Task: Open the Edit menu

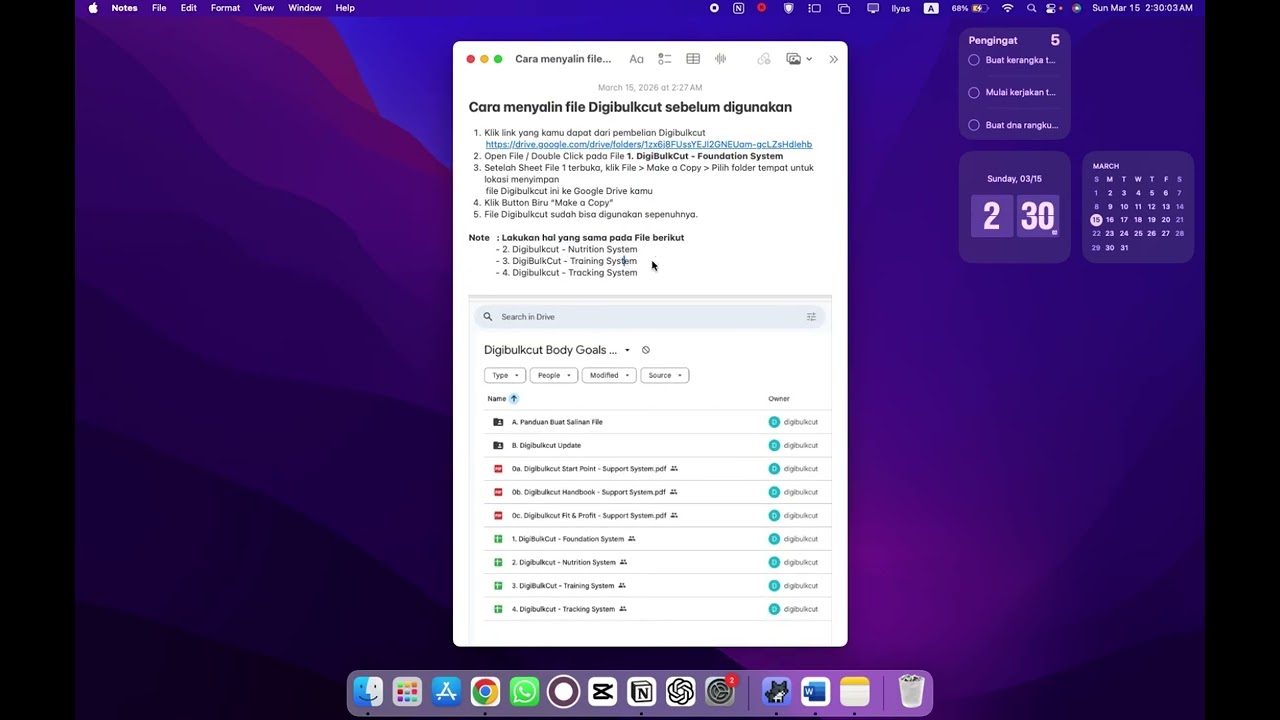Action: point(188,8)
